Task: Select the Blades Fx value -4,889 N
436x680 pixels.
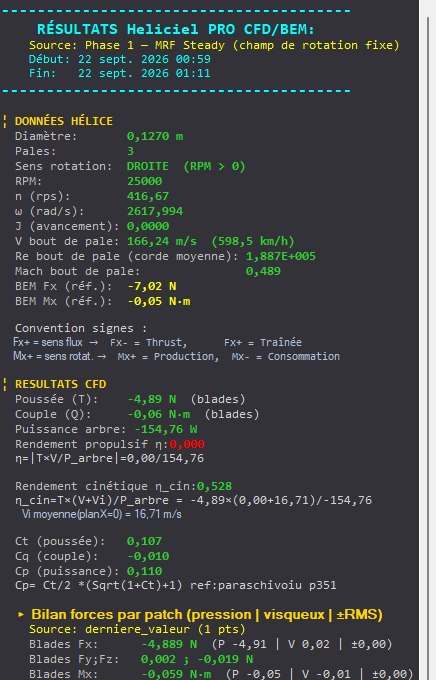Action: (x=169, y=644)
